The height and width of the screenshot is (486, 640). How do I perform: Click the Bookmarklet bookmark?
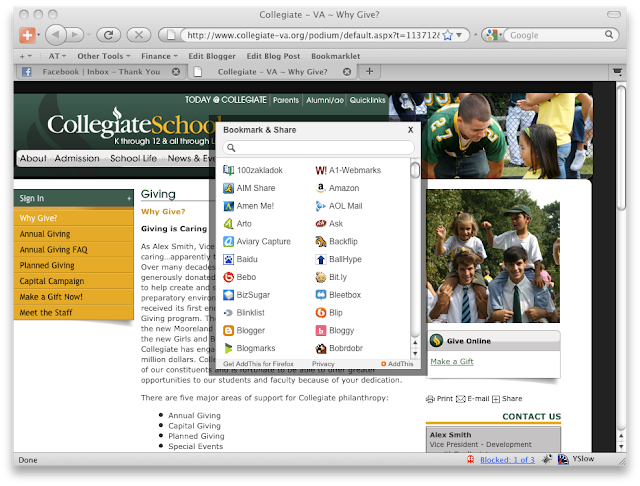(x=336, y=56)
